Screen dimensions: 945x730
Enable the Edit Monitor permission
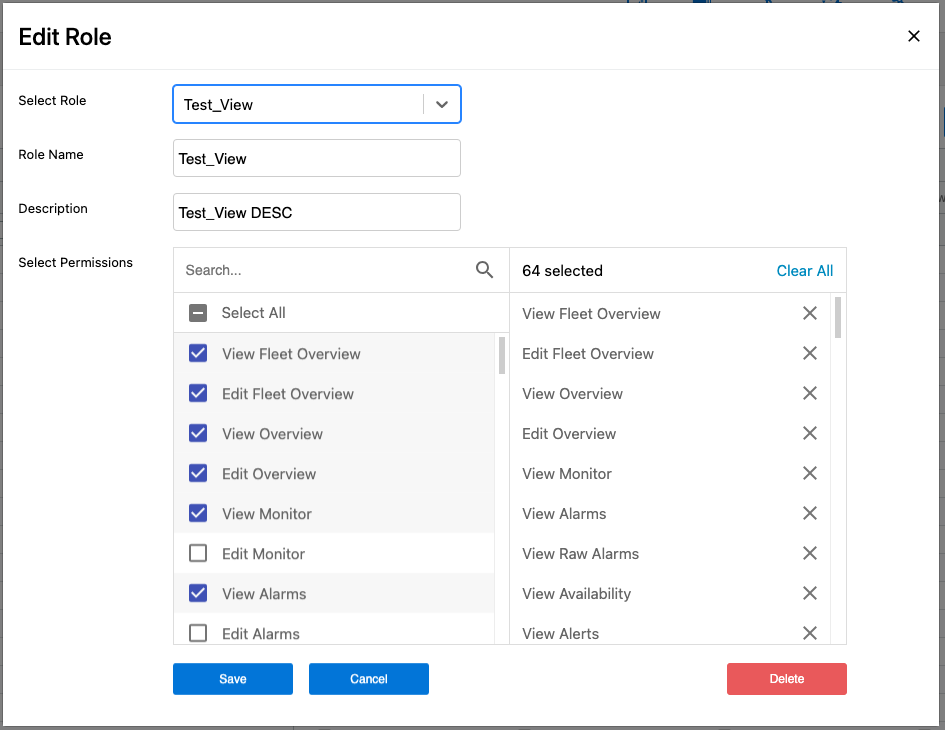[x=198, y=553]
